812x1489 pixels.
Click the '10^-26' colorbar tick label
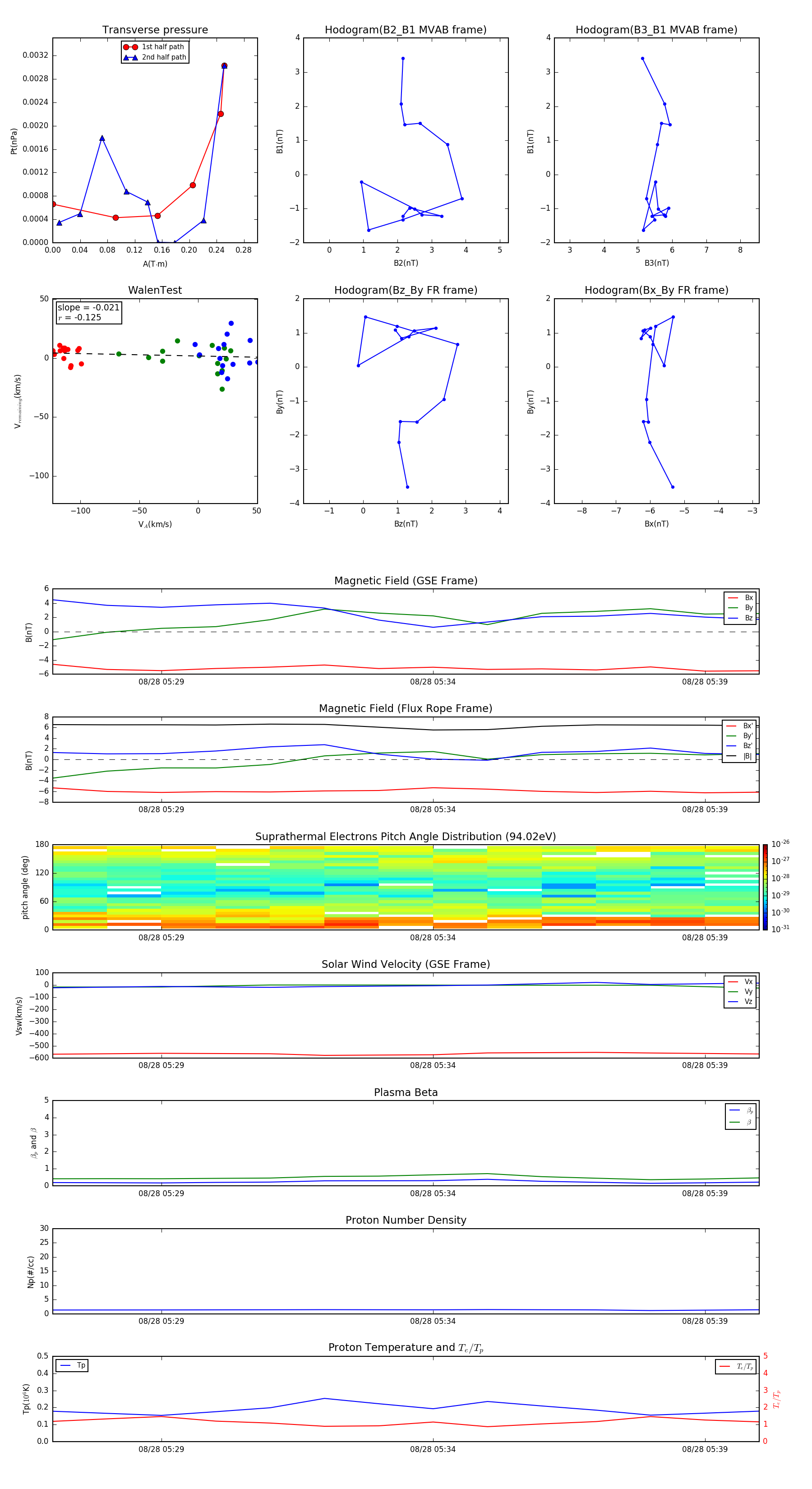[x=780, y=843]
